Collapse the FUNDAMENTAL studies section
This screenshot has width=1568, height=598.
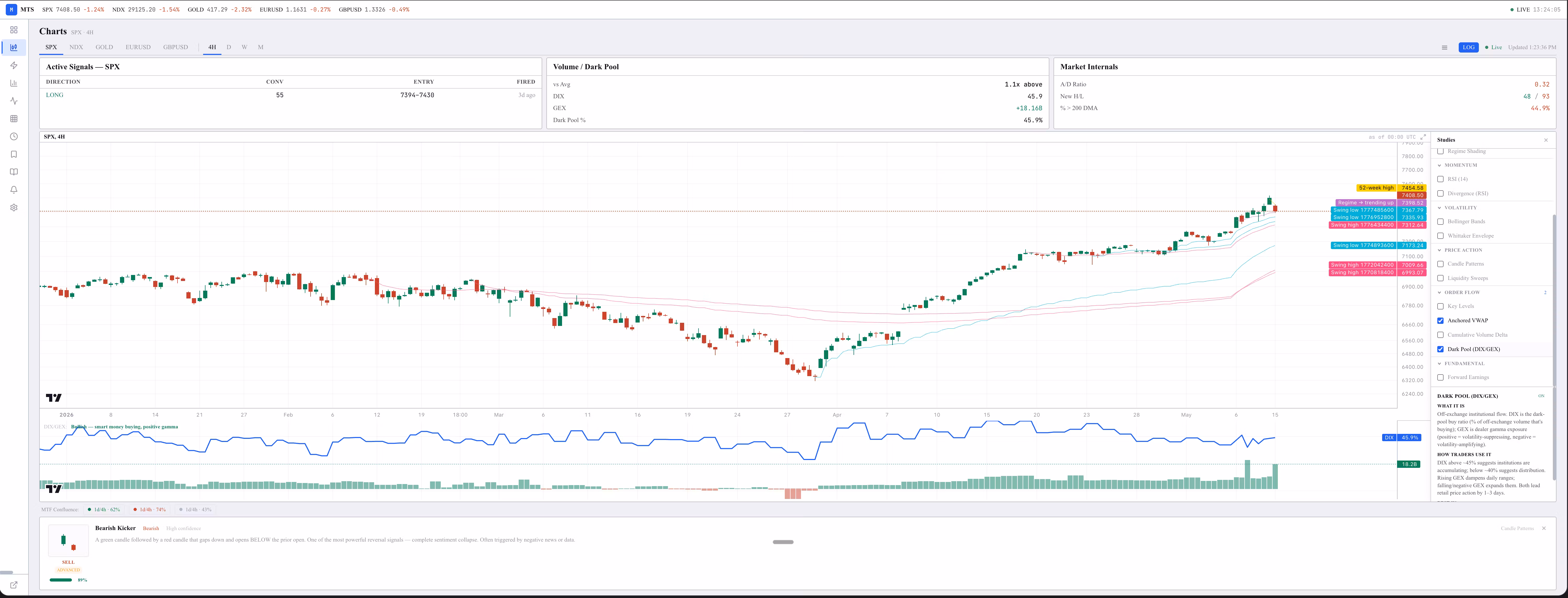click(1461, 364)
